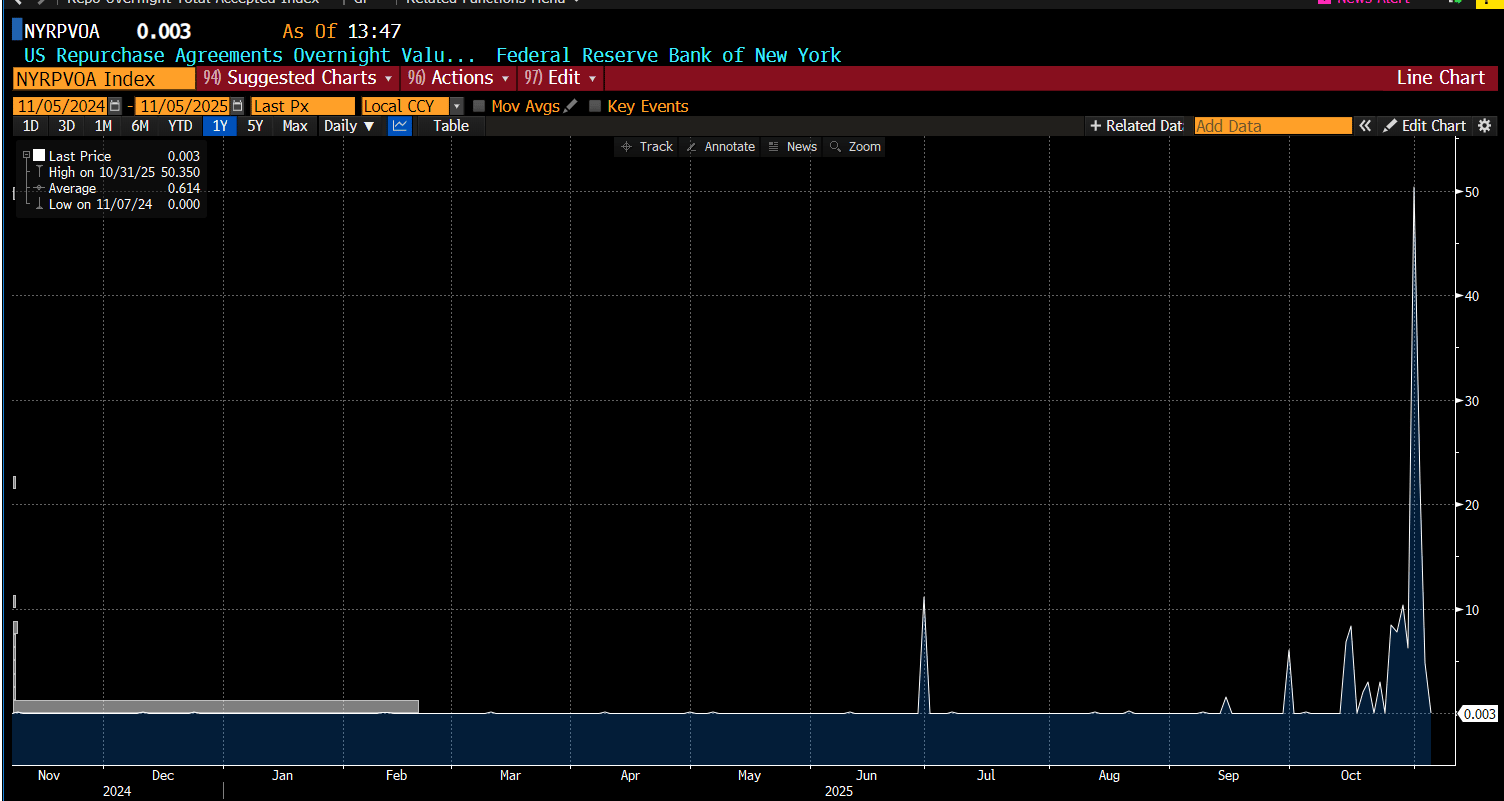Click the 'Line Chart' title text

click(x=1441, y=78)
